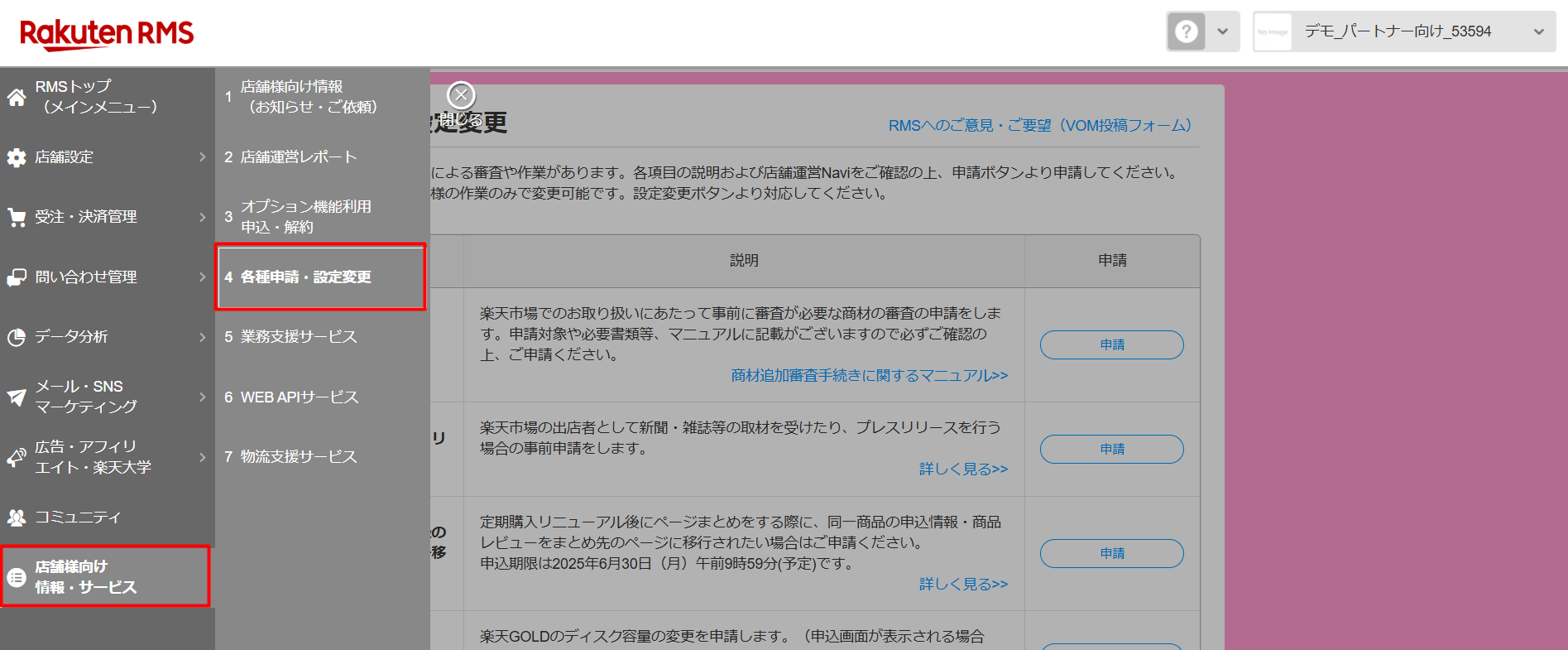Expand the help dropdown arrow
Viewport: 1568px width, 650px height.
click(x=1222, y=31)
